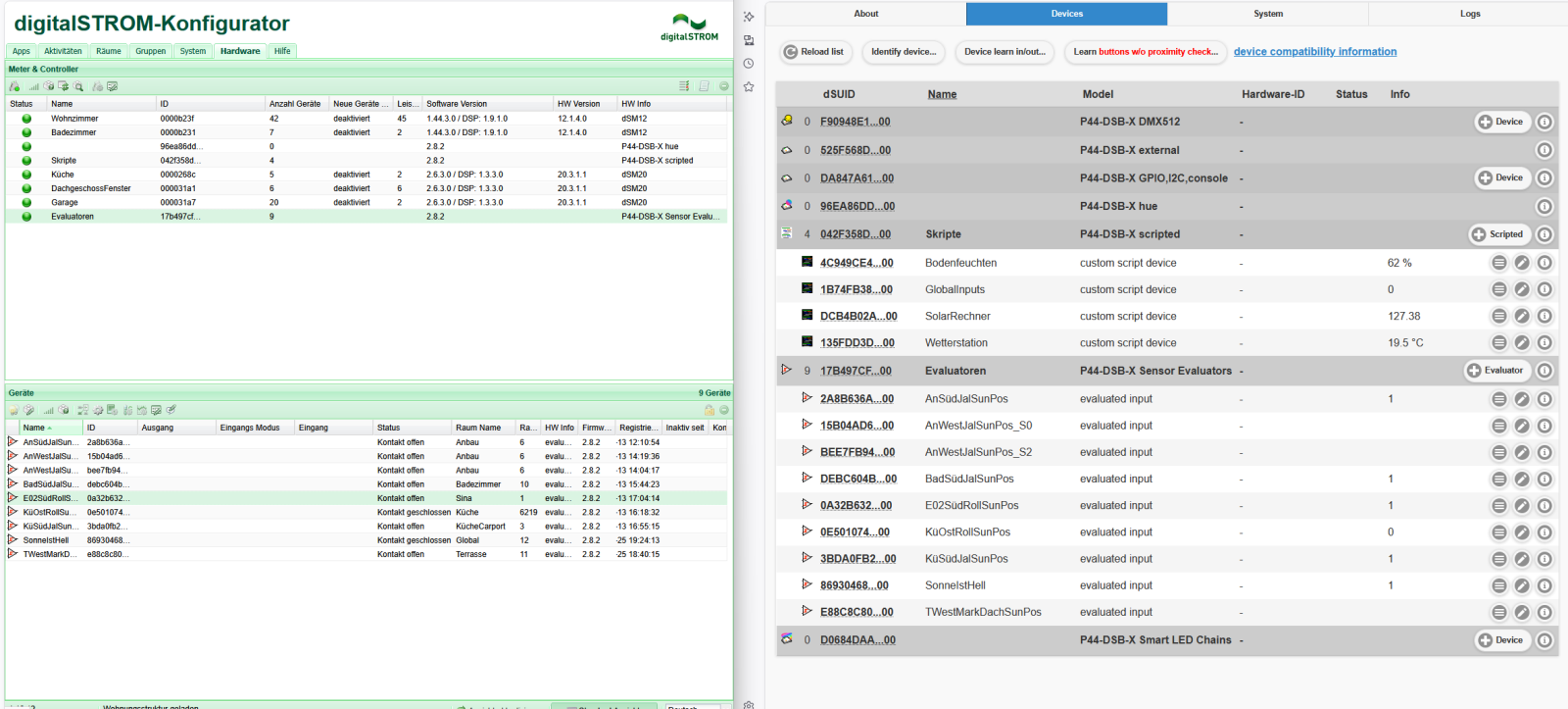Open the System tab next to Logs
Screen dimensions: 1568x709
tap(1268, 14)
